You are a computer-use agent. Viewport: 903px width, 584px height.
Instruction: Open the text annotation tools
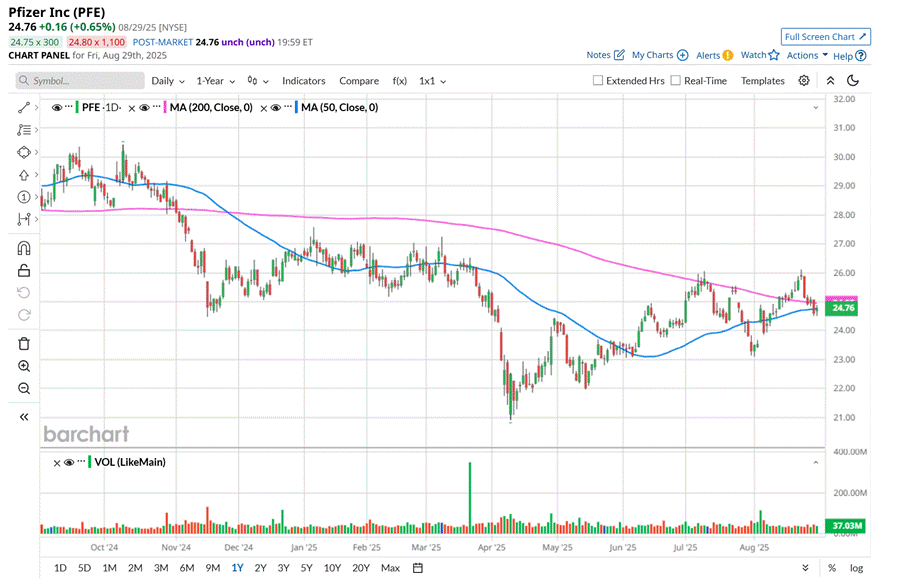pyautogui.click(x=24, y=130)
